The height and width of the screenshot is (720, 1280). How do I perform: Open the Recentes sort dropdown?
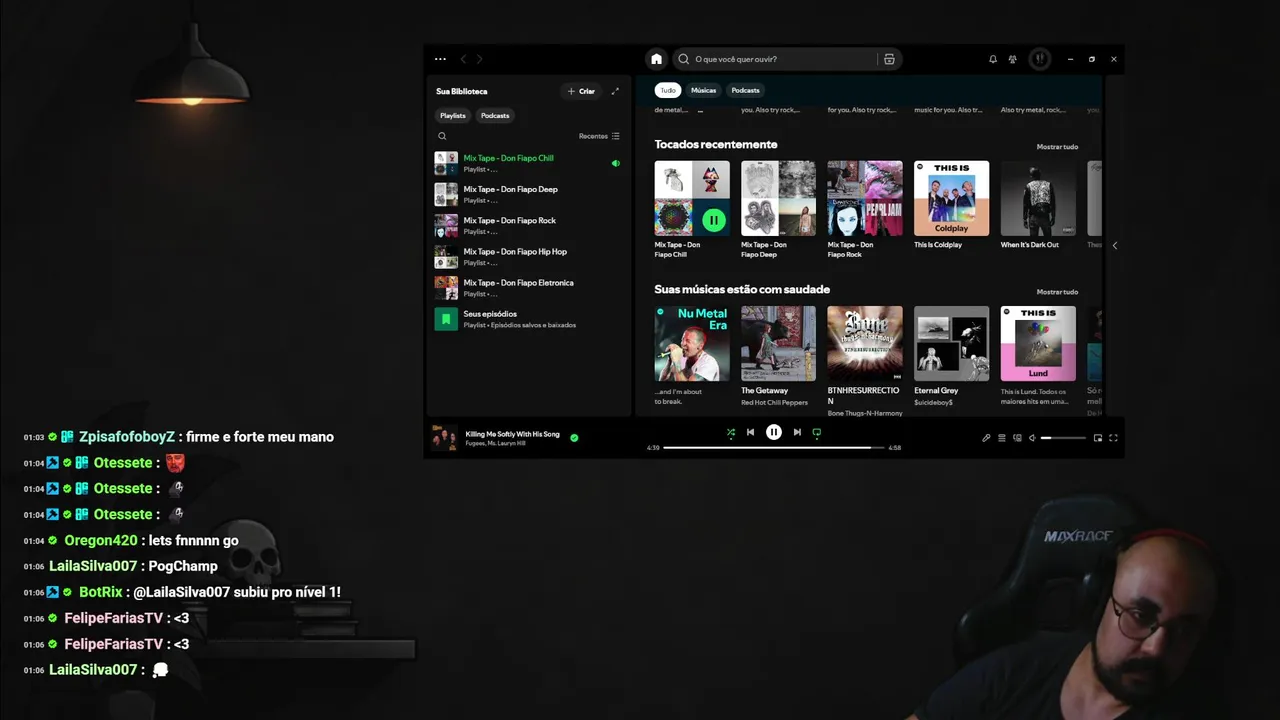point(599,136)
